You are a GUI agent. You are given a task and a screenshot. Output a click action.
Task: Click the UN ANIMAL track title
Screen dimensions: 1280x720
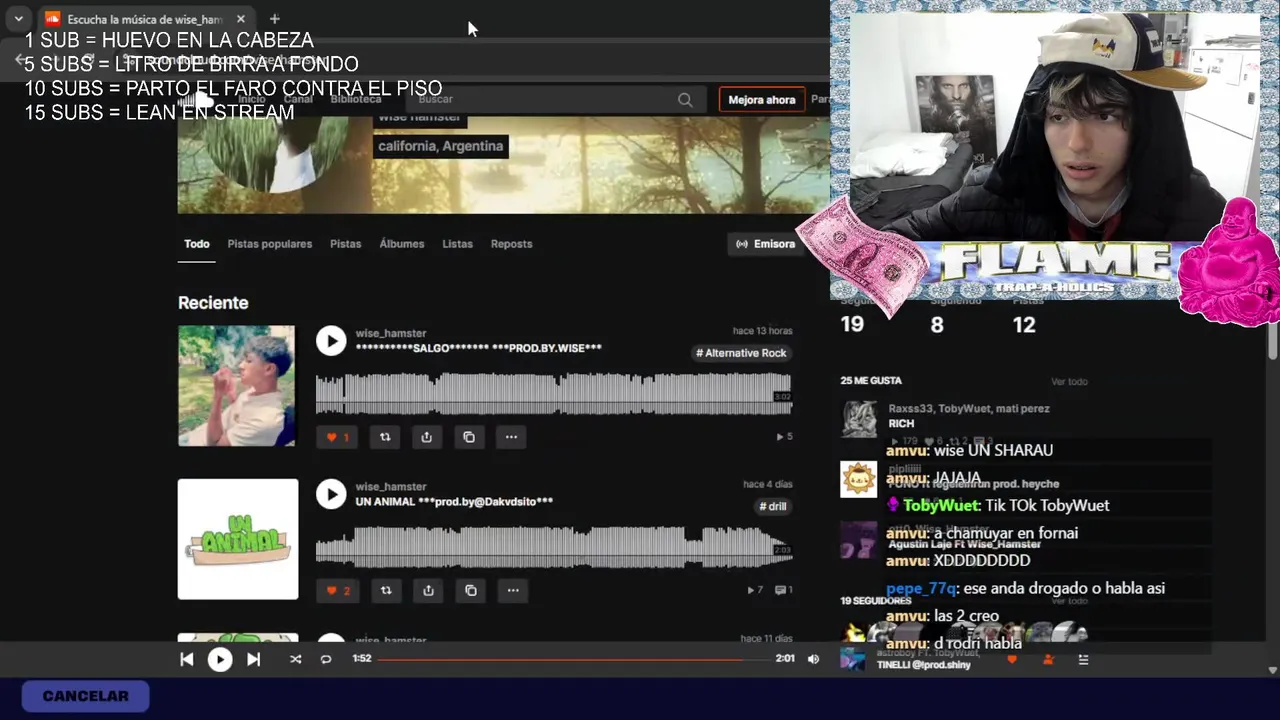pos(454,501)
